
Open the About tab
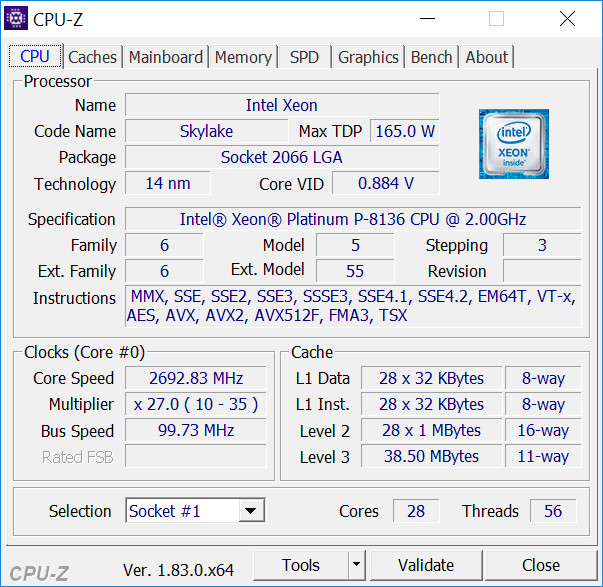pos(486,57)
